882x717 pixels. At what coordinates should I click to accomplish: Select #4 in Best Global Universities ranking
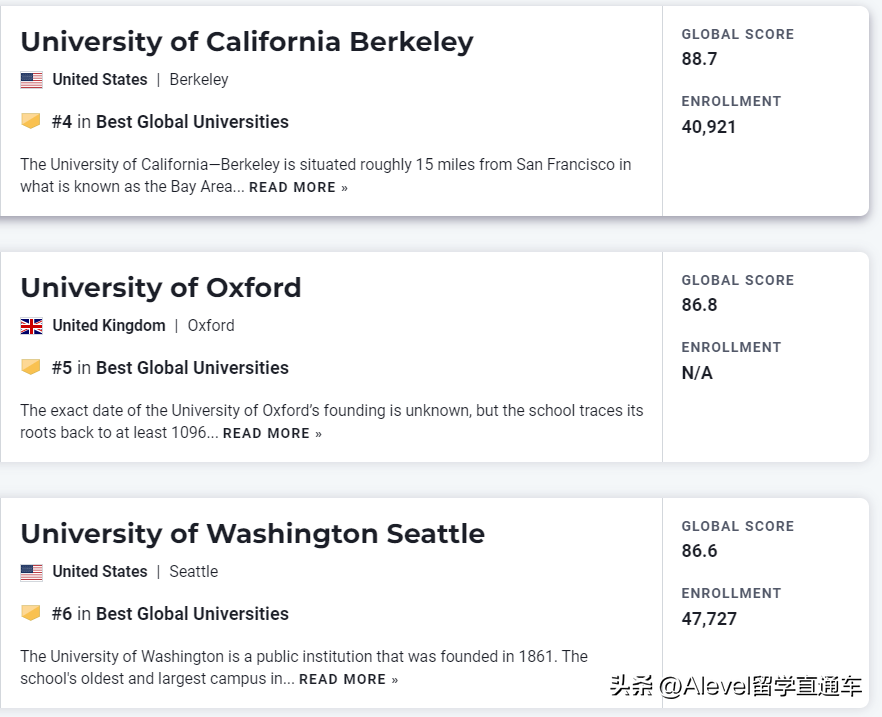(170, 122)
